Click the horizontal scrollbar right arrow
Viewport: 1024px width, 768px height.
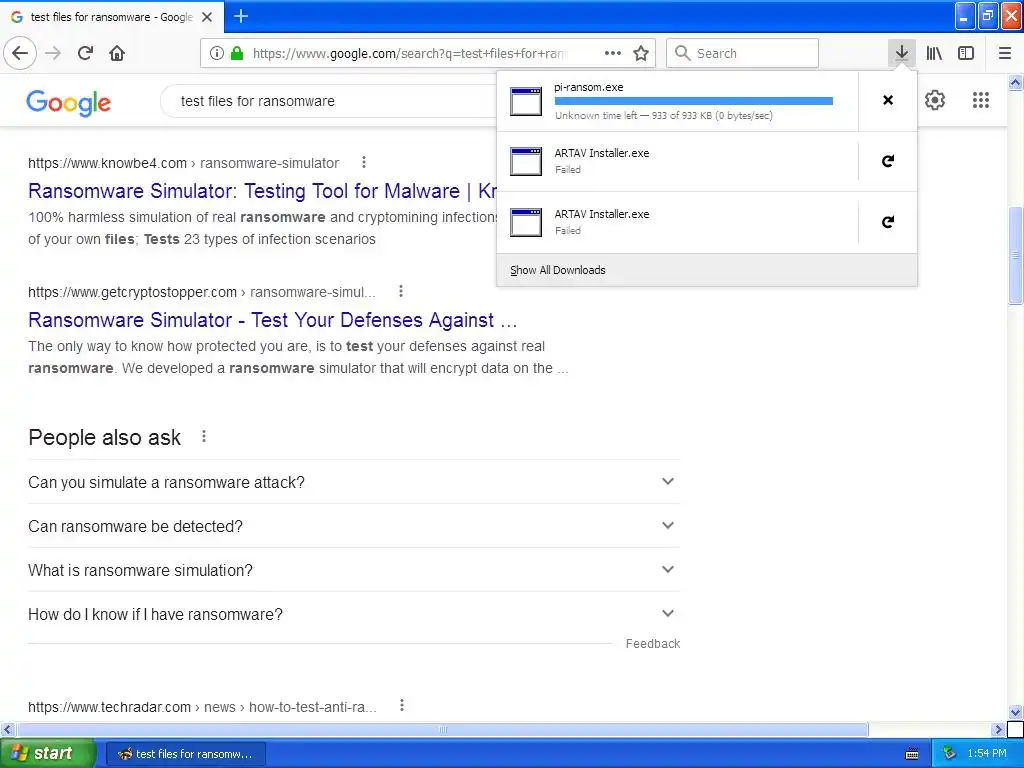(x=997, y=729)
